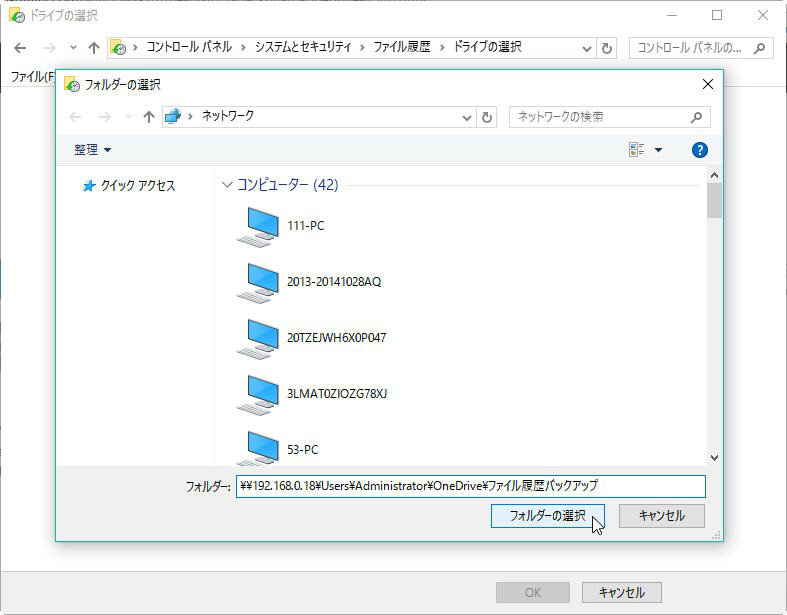Close the フォルダーの選択 dialog
The width and height of the screenshot is (787, 615).
coord(708,84)
